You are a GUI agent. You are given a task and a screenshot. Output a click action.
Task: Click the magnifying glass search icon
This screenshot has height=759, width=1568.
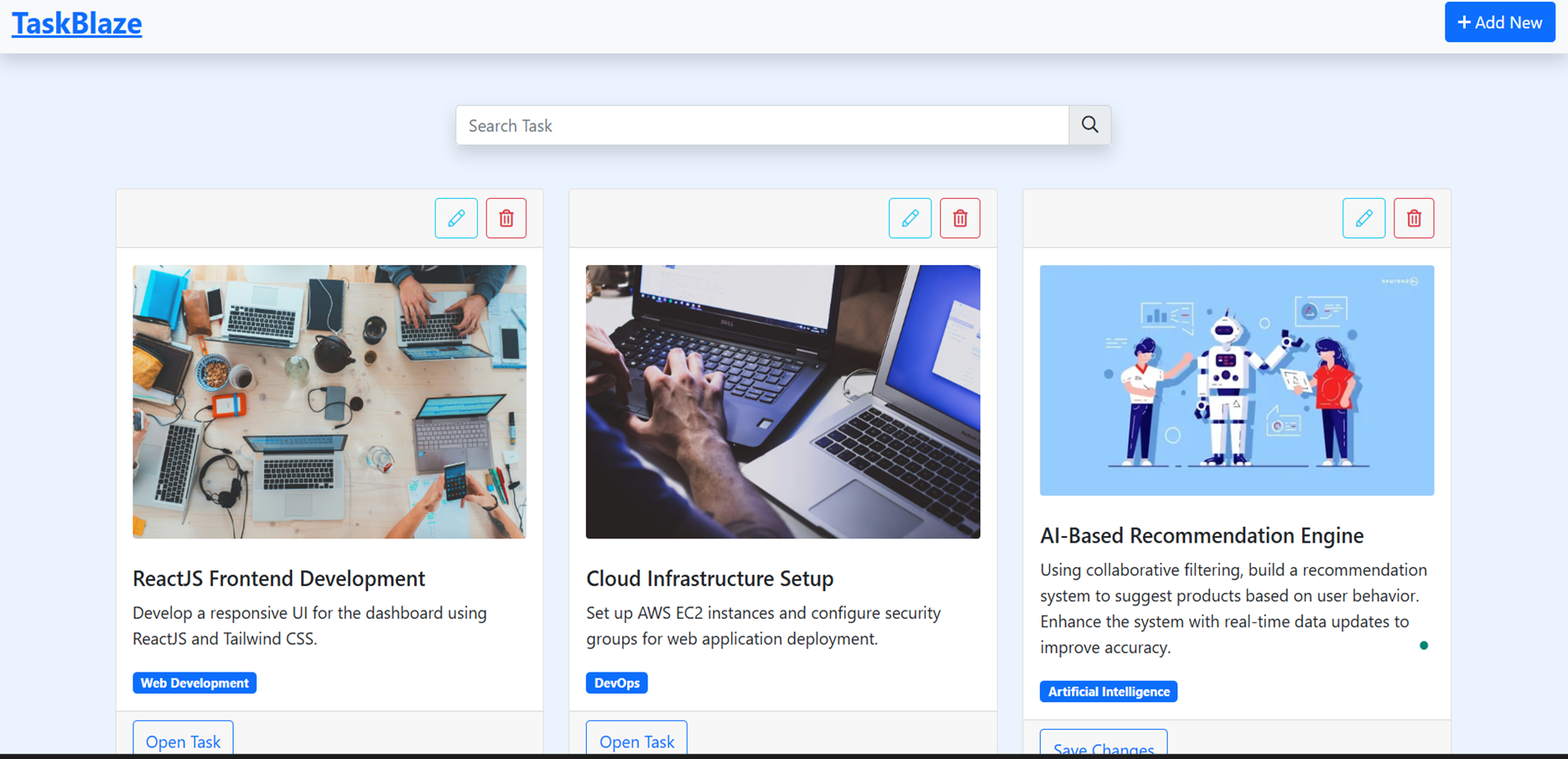[x=1089, y=125]
